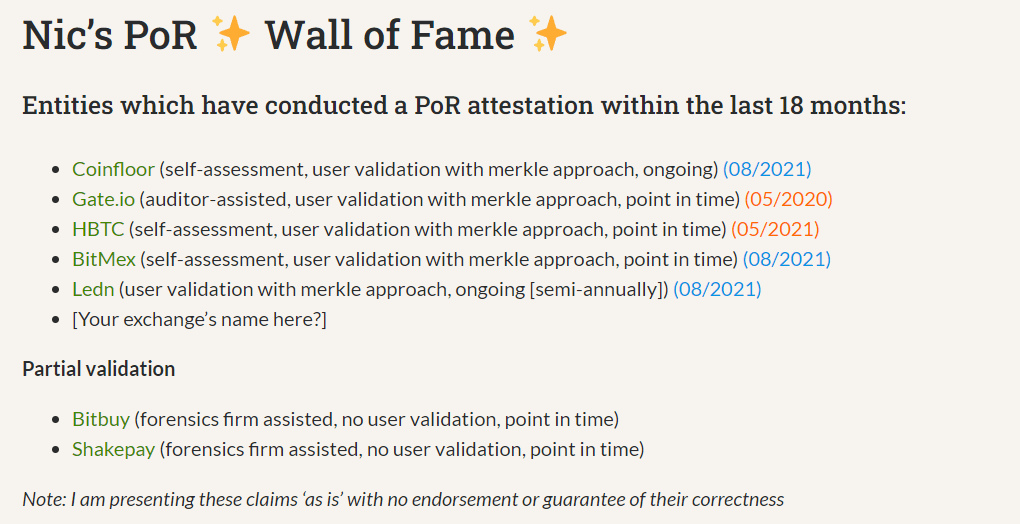Click the '[Your exchange's name here?]' item
The image size is (1020, 524).
point(199,319)
